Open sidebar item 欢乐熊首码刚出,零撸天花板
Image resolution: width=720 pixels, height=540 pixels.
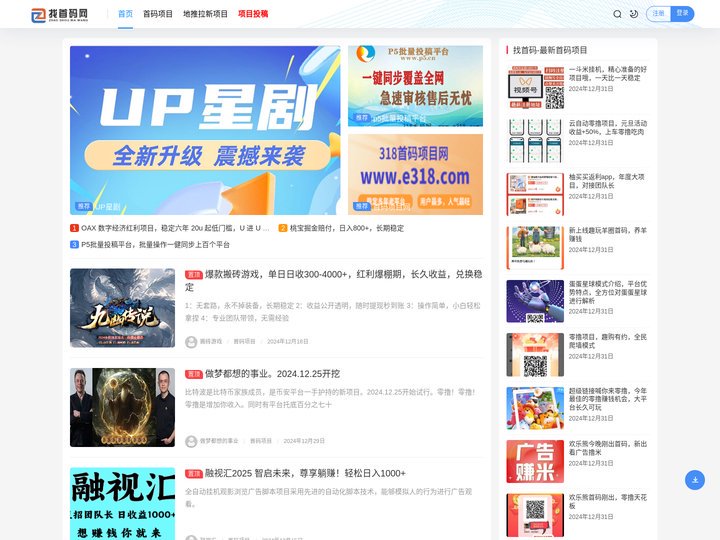click(608, 501)
